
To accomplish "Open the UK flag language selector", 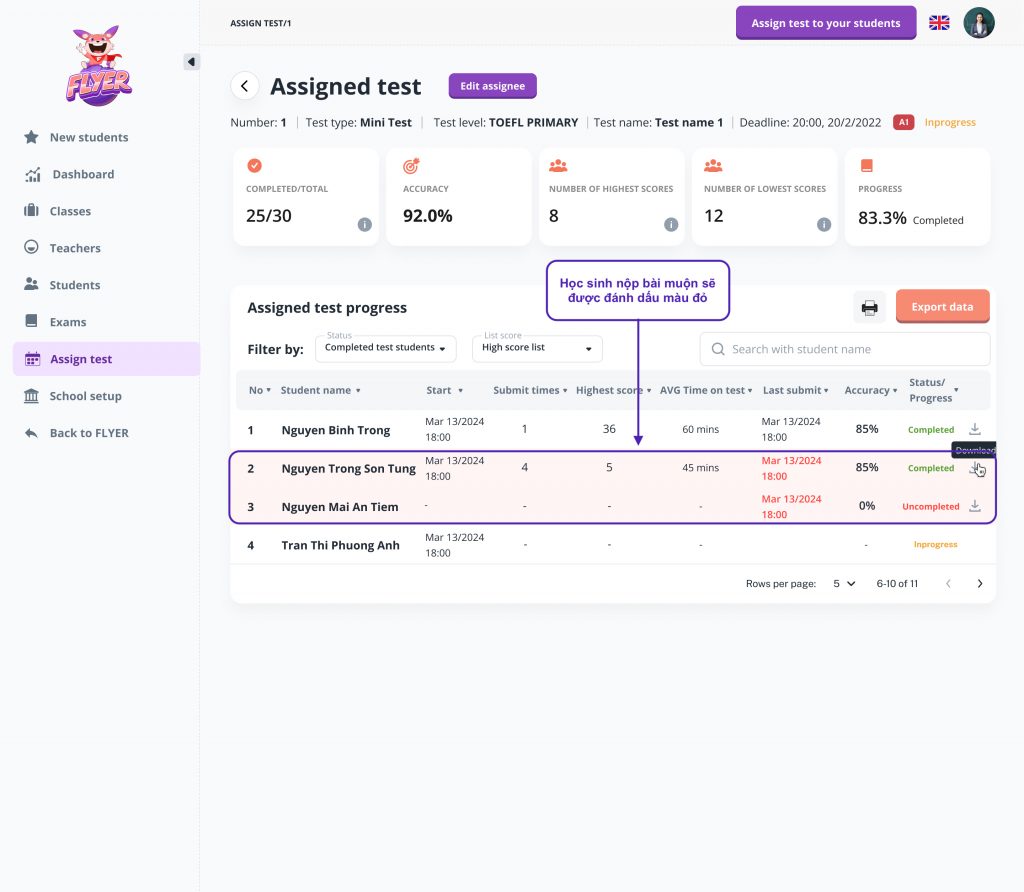I will (939, 23).
